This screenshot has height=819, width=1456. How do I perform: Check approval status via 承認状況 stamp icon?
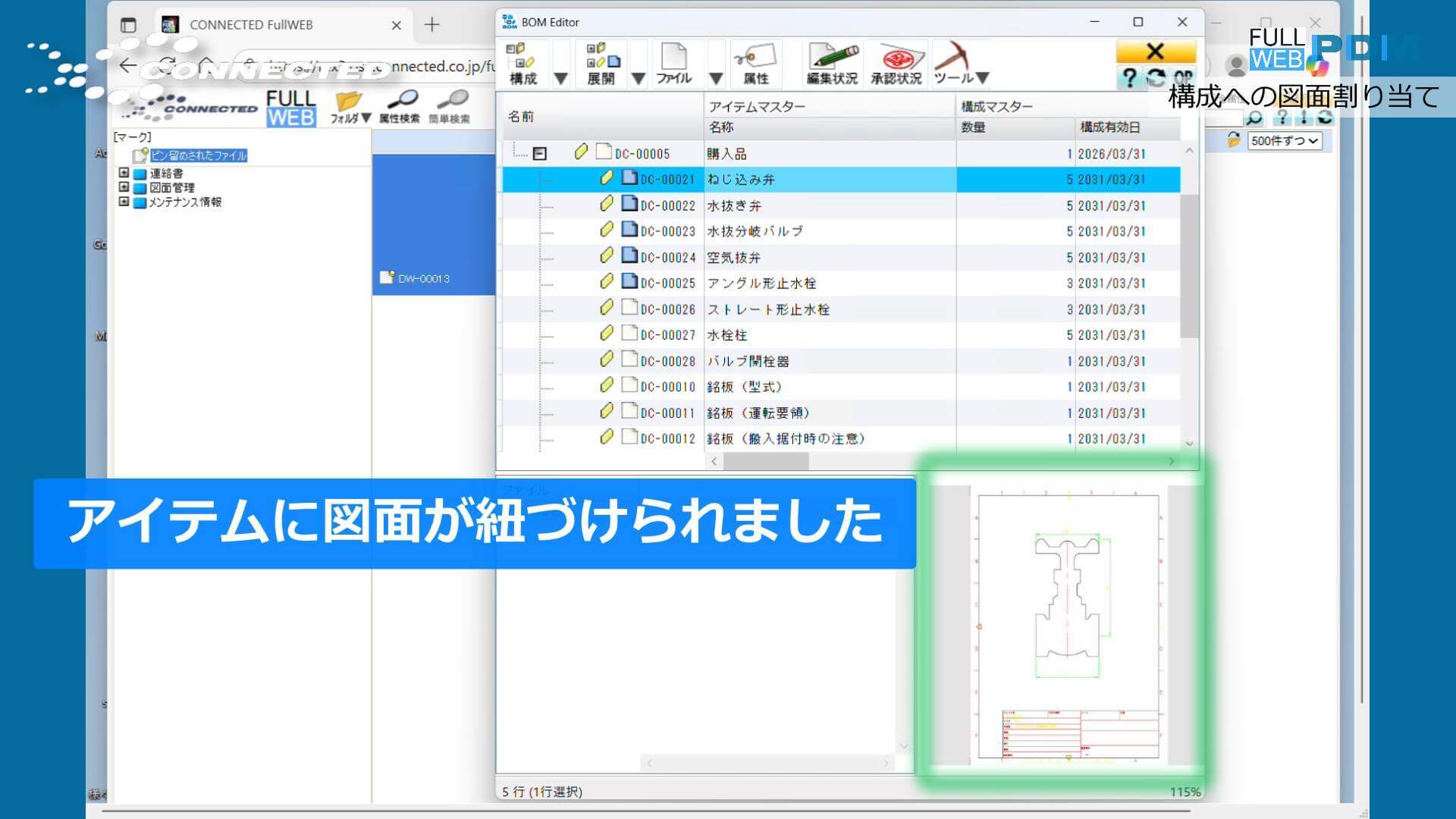point(897,61)
